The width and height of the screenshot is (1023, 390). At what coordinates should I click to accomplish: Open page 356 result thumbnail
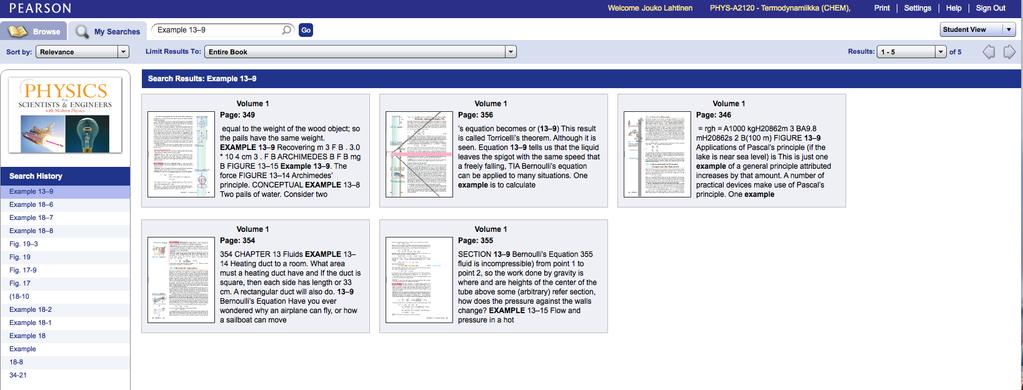419,155
